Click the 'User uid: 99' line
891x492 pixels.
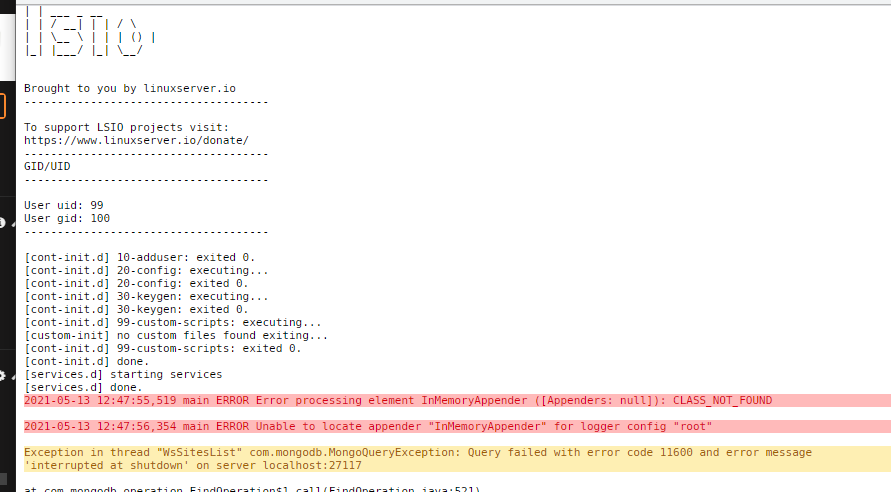[64, 205]
